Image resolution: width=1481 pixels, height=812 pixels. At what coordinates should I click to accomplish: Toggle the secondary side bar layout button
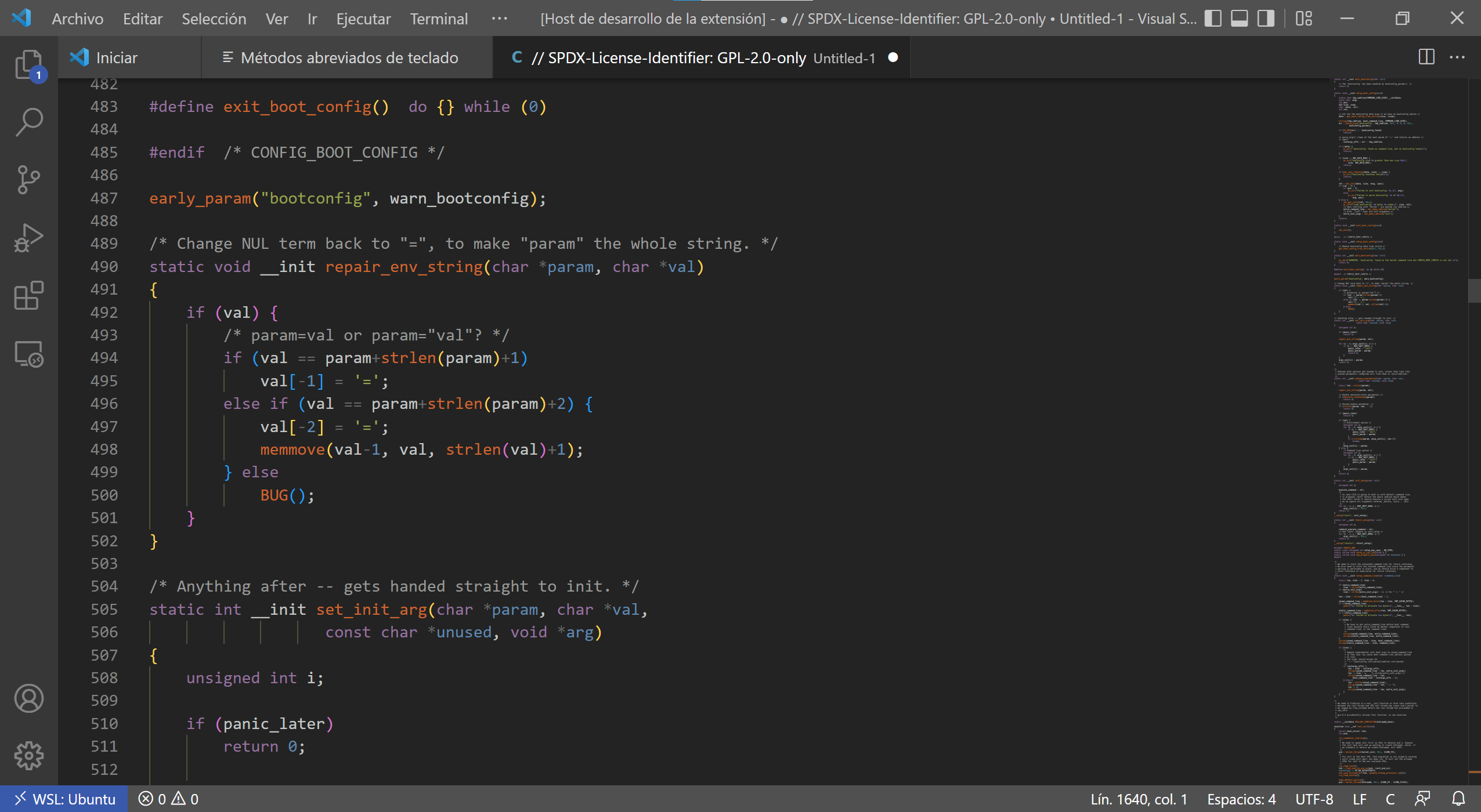pyautogui.click(x=1266, y=19)
